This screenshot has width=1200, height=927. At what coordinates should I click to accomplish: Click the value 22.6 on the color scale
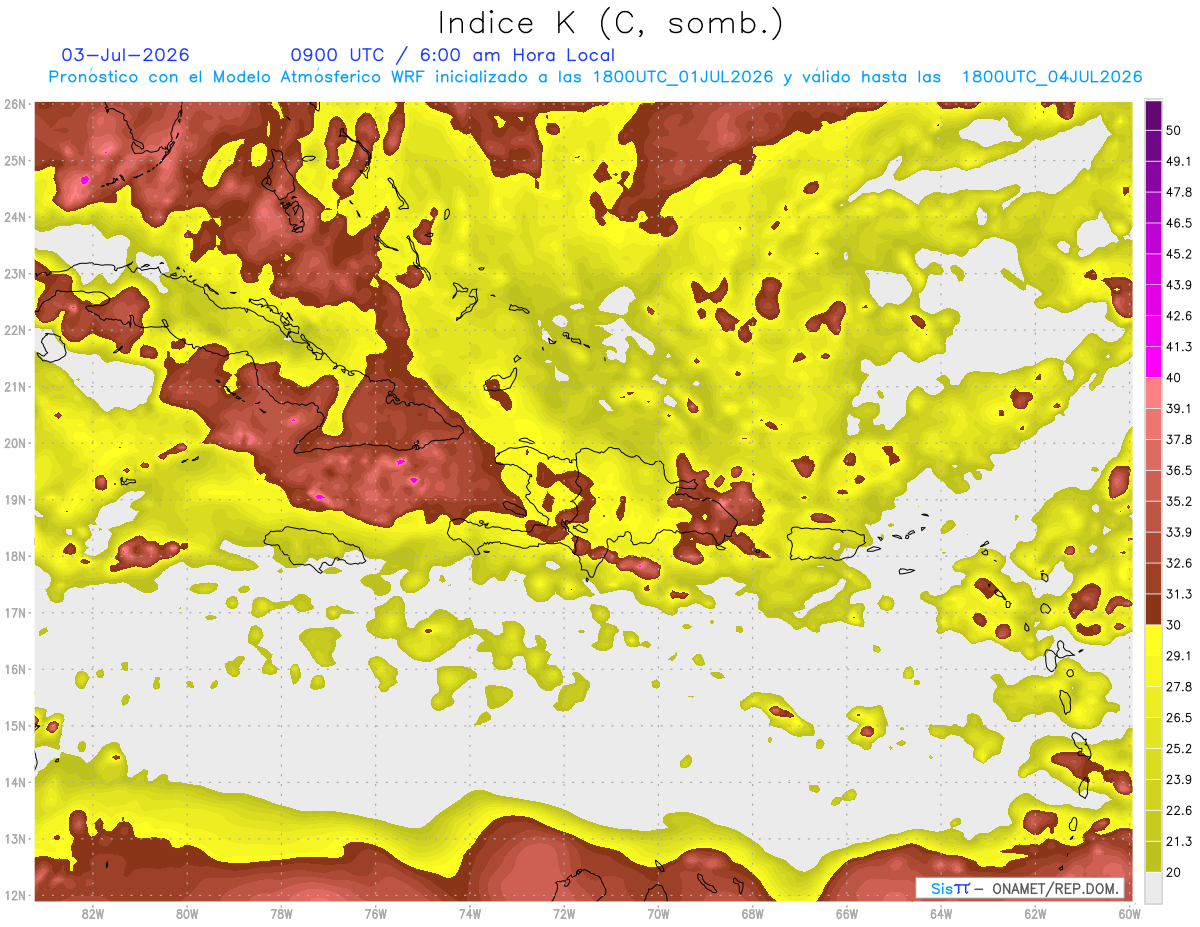[1179, 811]
